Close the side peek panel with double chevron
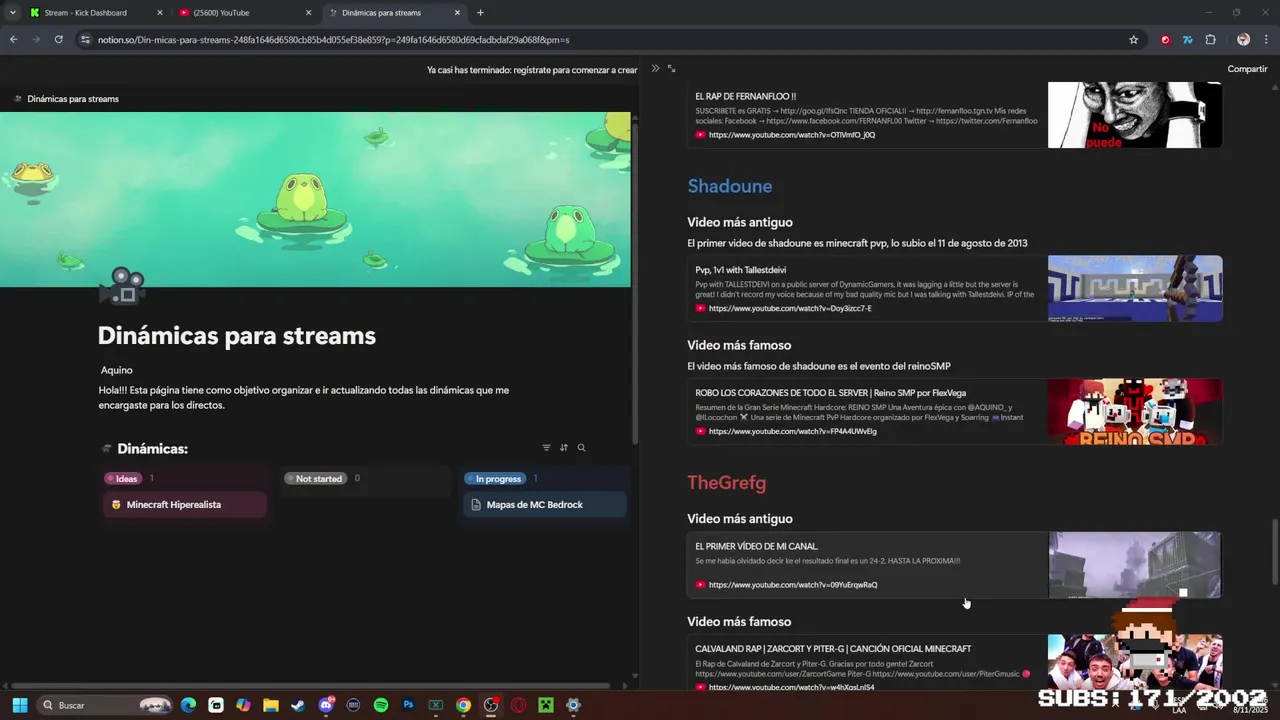The height and width of the screenshot is (720, 1280). point(655,69)
